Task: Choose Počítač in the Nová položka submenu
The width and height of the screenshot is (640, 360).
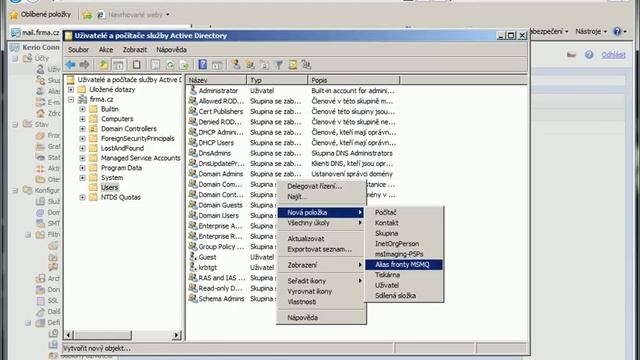Action: (x=403, y=212)
